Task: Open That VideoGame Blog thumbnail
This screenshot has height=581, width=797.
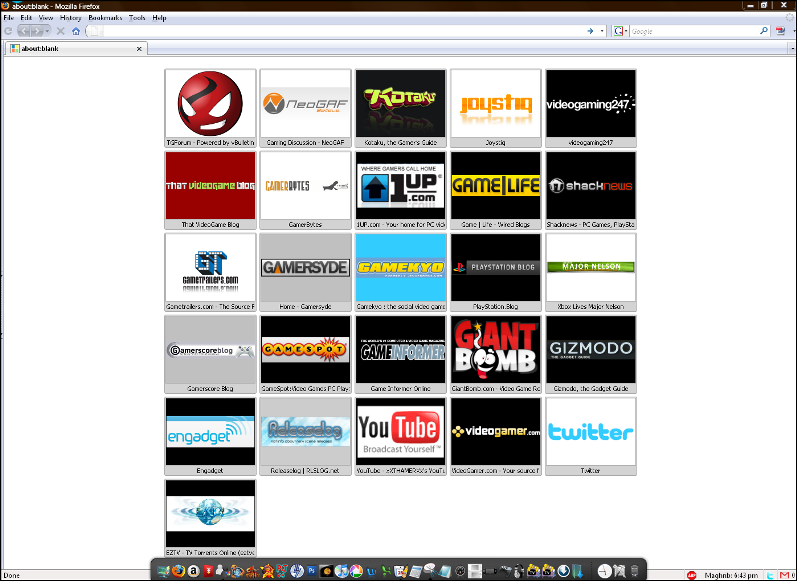Action: 210,190
